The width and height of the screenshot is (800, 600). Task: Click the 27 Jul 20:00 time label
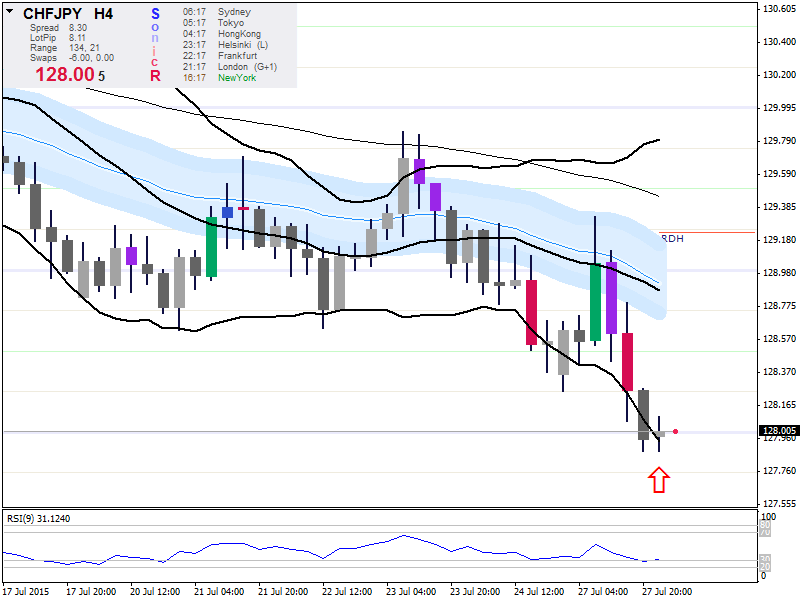click(x=667, y=591)
